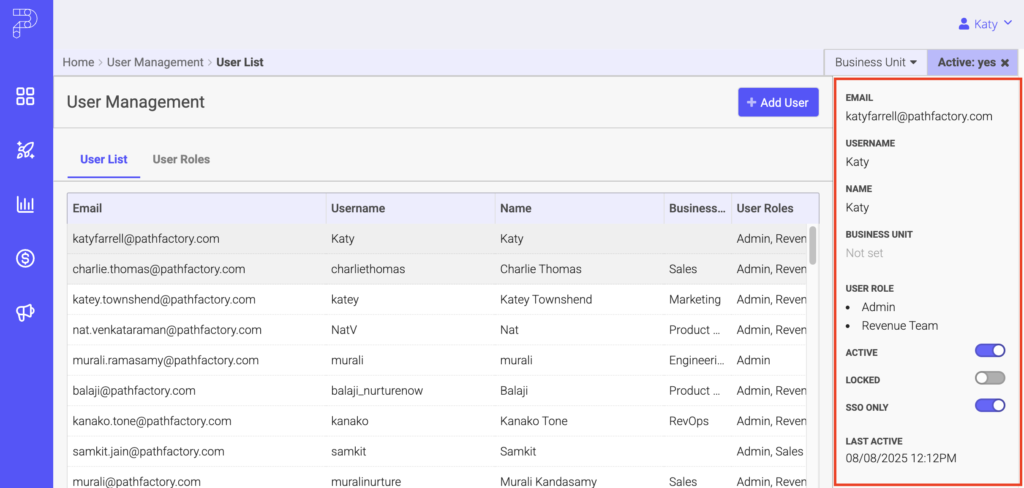Sort by the User Roles column header
Viewport: 1024px width, 488px height.
coord(775,208)
